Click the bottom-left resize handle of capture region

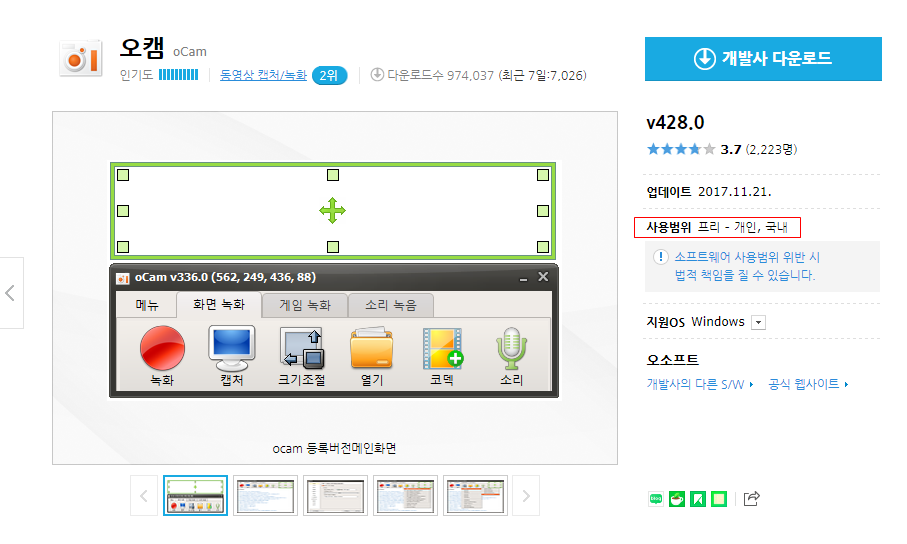click(123, 247)
